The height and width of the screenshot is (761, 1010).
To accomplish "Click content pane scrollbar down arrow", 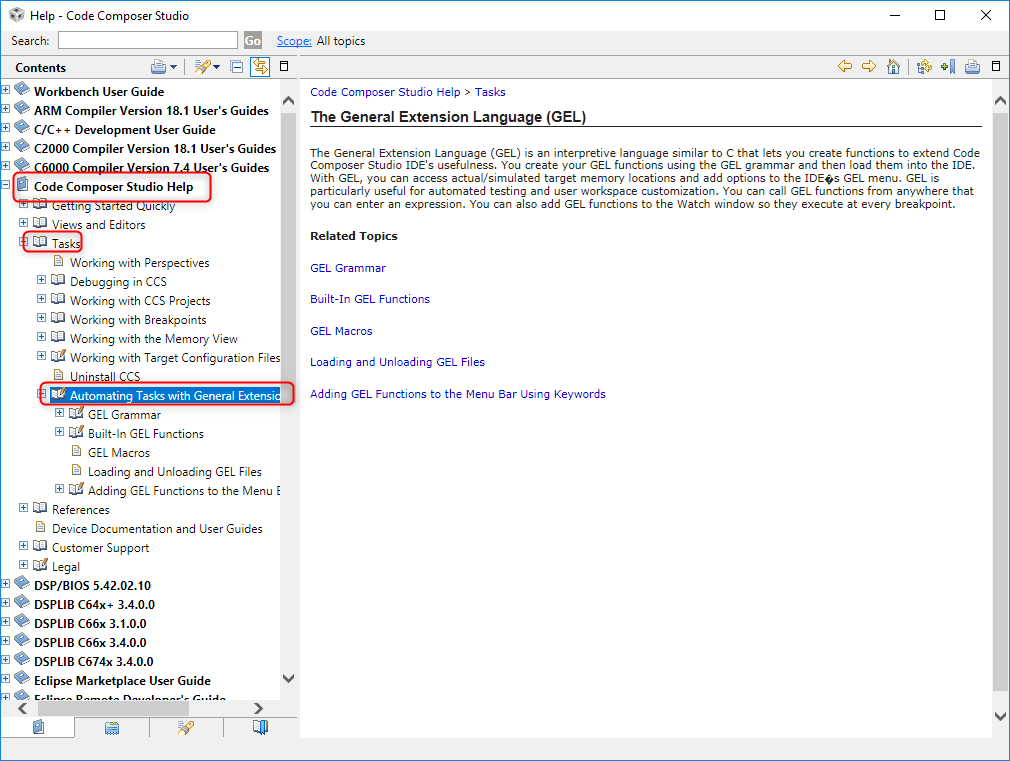I will 1000,716.
